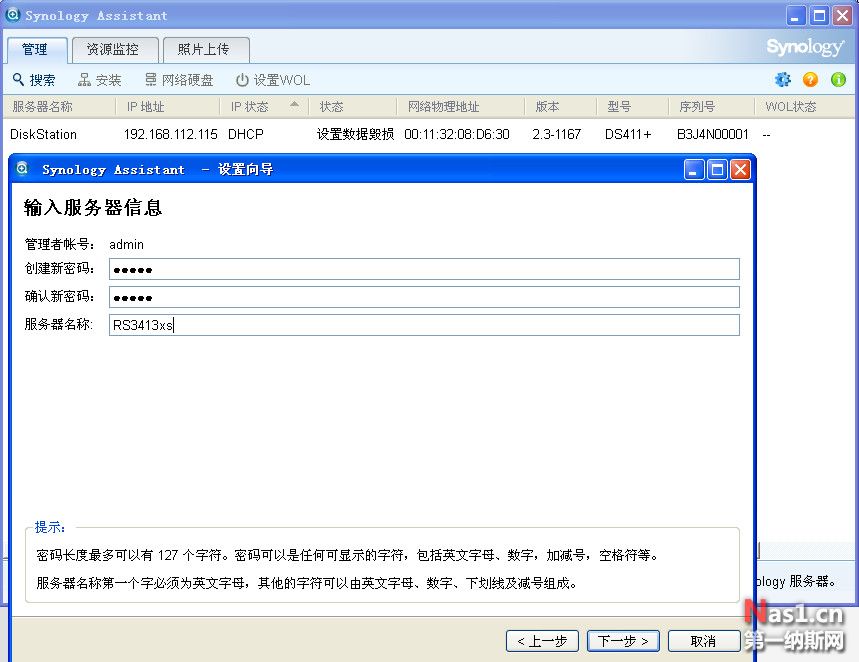
Task: Open the 搜索 search tool
Action: click(x=33, y=80)
